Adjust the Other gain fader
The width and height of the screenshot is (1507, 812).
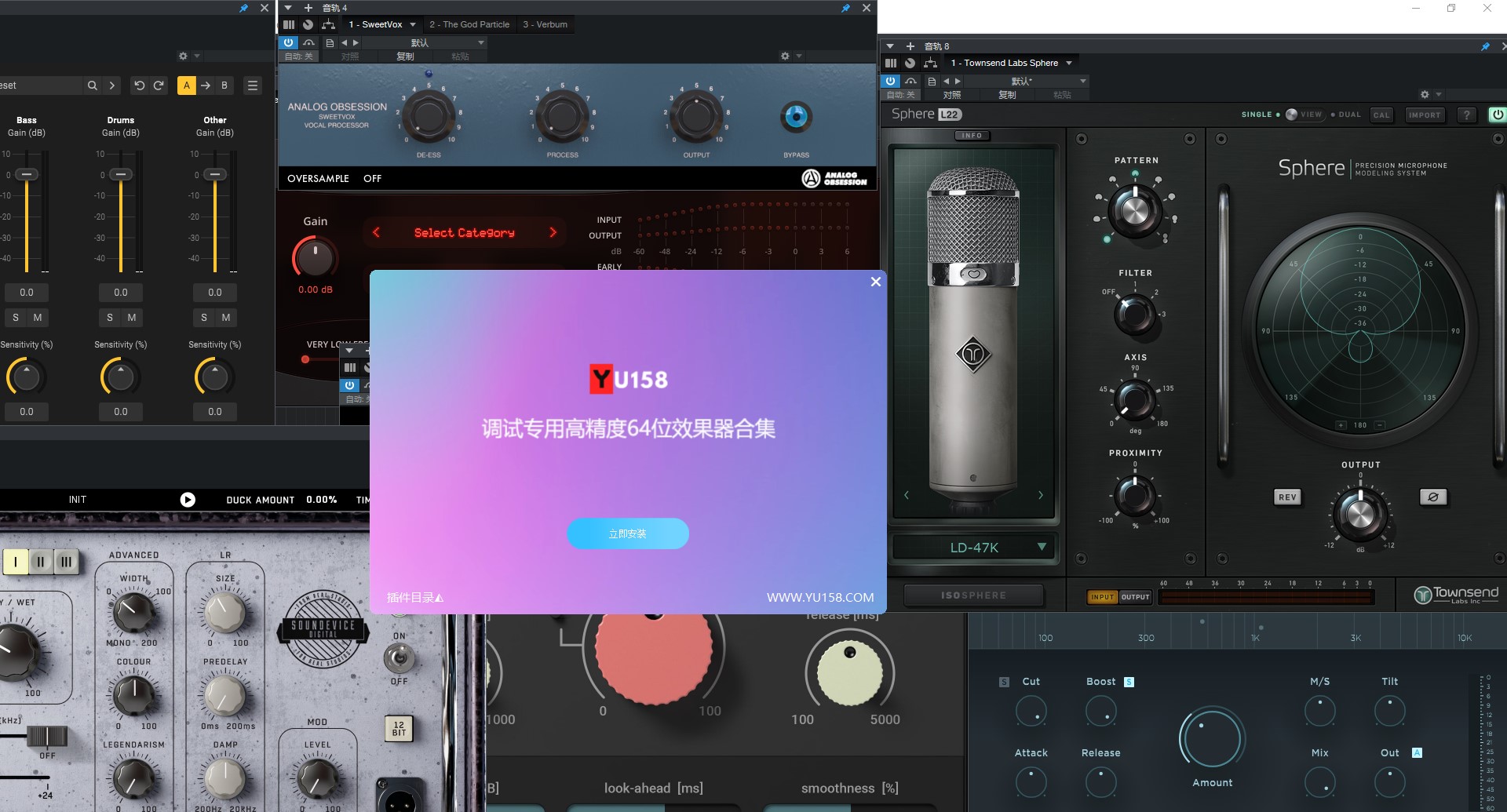coord(215,174)
